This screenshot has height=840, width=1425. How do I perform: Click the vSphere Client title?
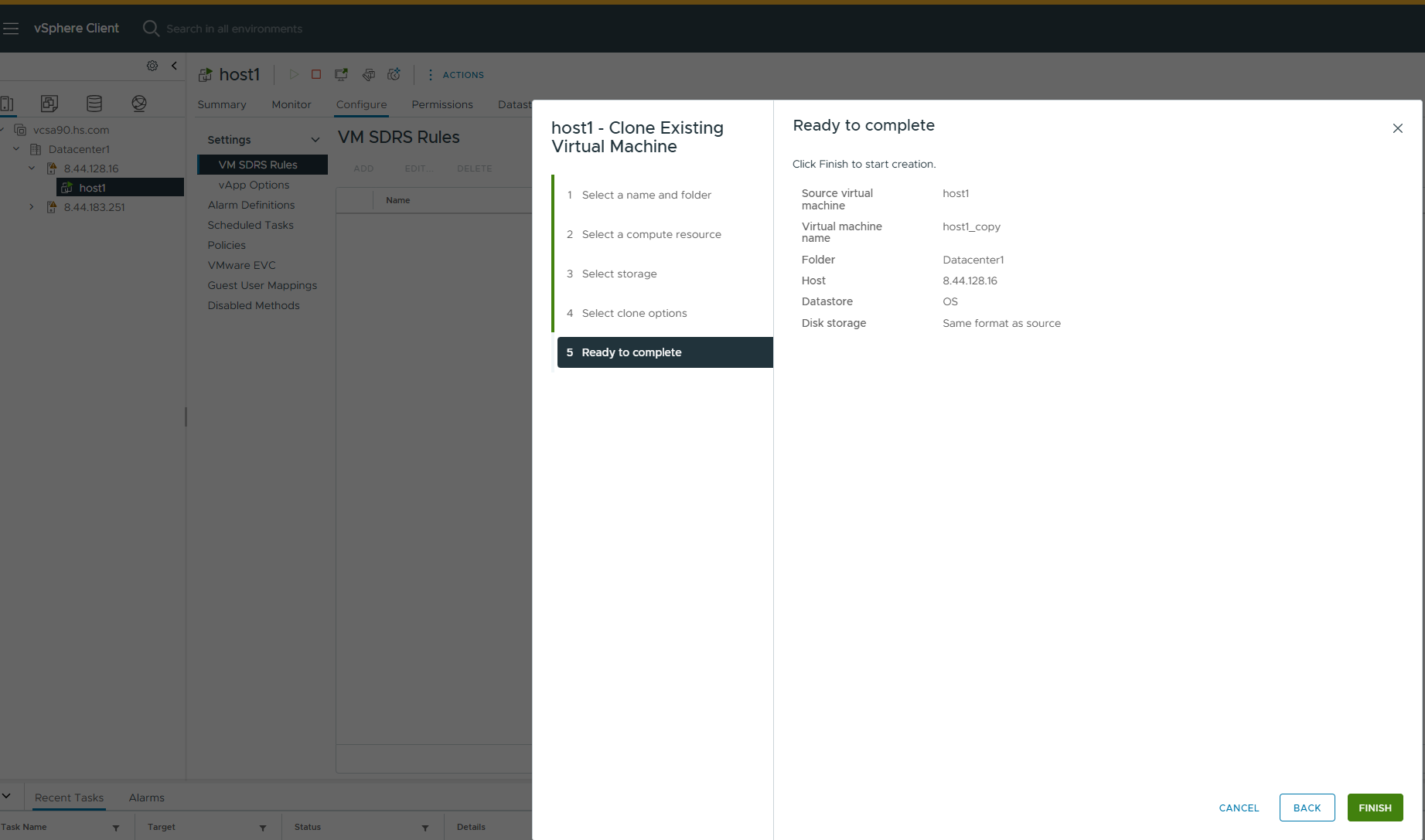[77, 28]
